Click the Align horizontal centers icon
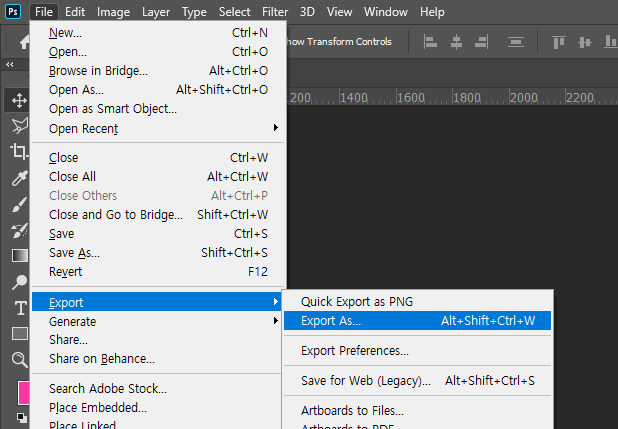The height and width of the screenshot is (429, 618). (x=456, y=41)
